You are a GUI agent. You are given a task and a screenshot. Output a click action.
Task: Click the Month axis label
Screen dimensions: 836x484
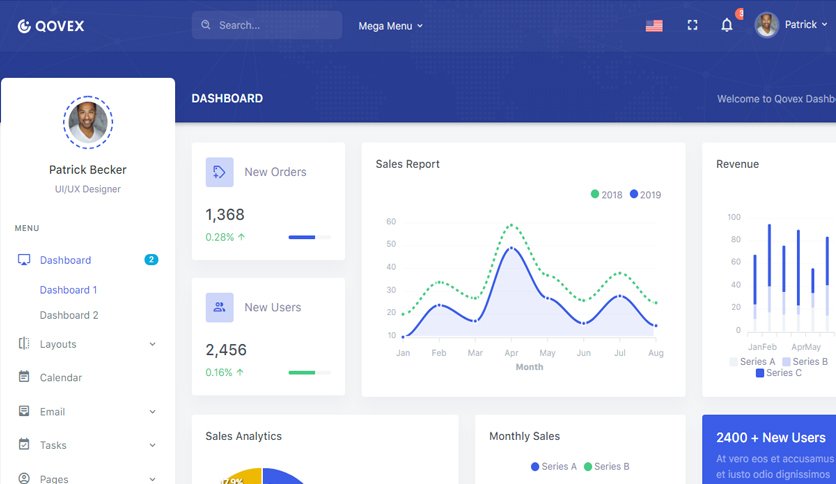pos(529,367)
